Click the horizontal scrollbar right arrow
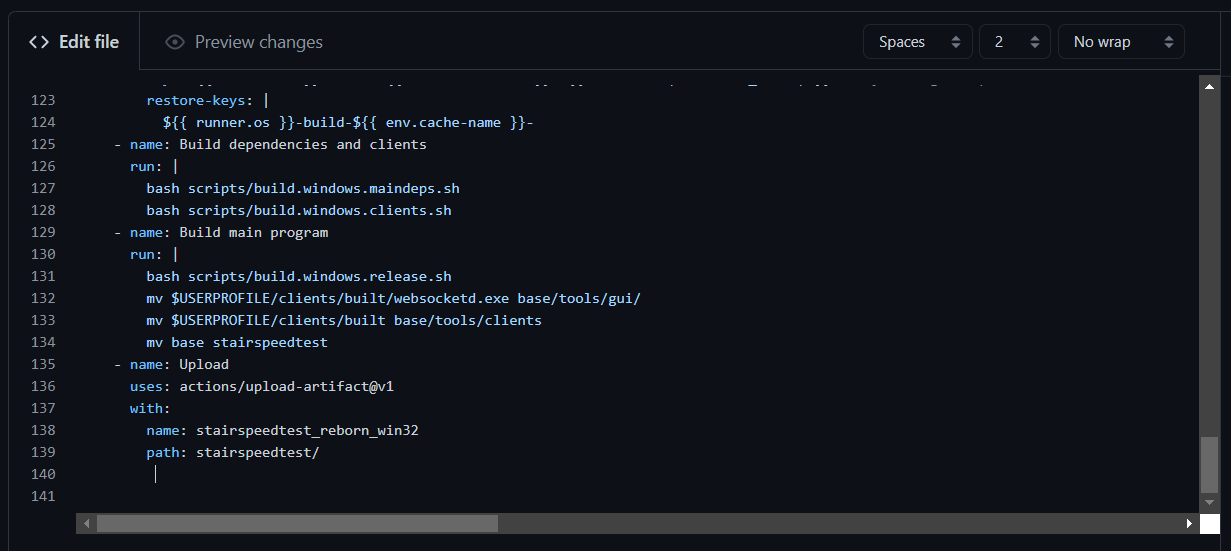Image resolution: width=1231 pixels, height=551 pixels. coord(1189,523)
